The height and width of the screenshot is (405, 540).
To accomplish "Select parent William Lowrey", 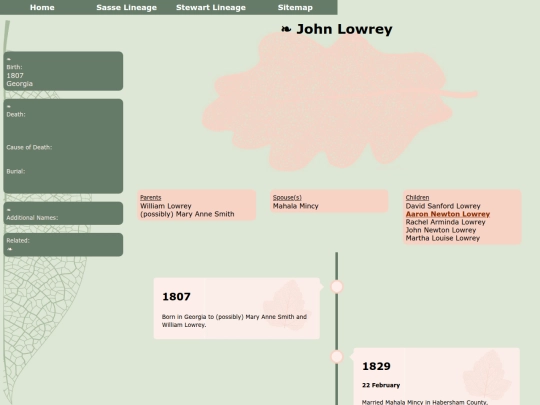I will 166,206.
